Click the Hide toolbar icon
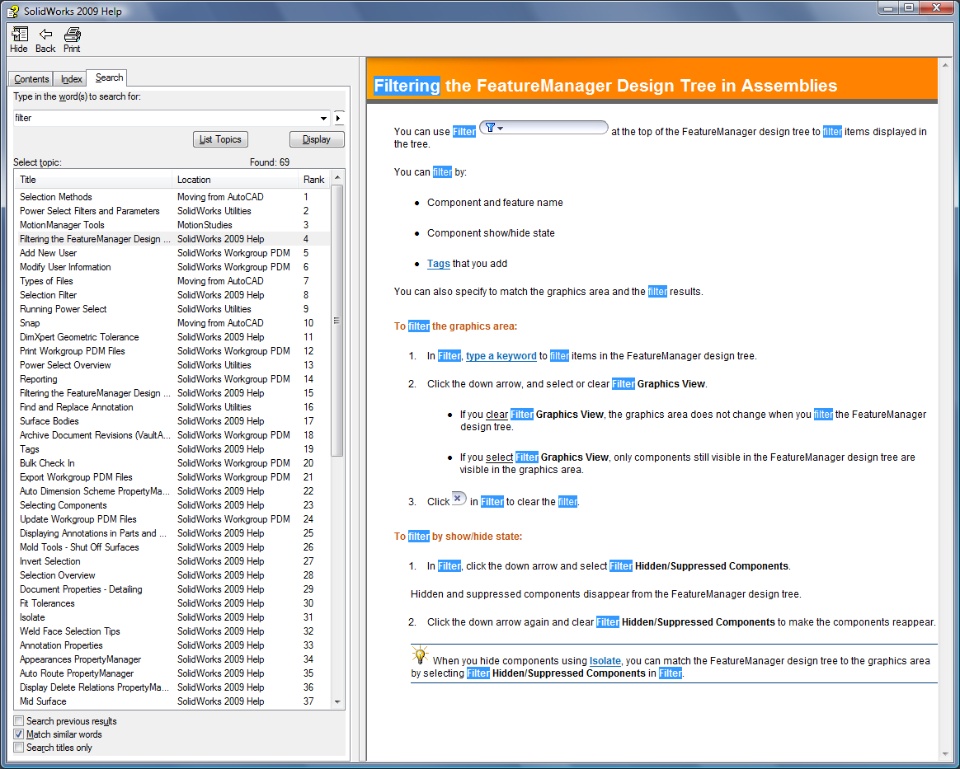Screen dimensions: 960x769 pos(19,40)
